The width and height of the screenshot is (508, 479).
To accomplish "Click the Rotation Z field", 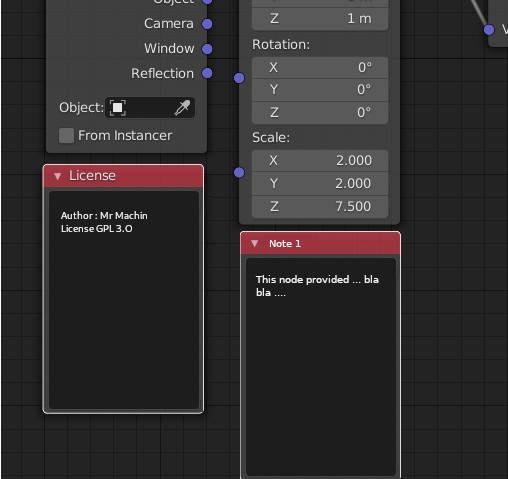I will [x=320, y=113].
